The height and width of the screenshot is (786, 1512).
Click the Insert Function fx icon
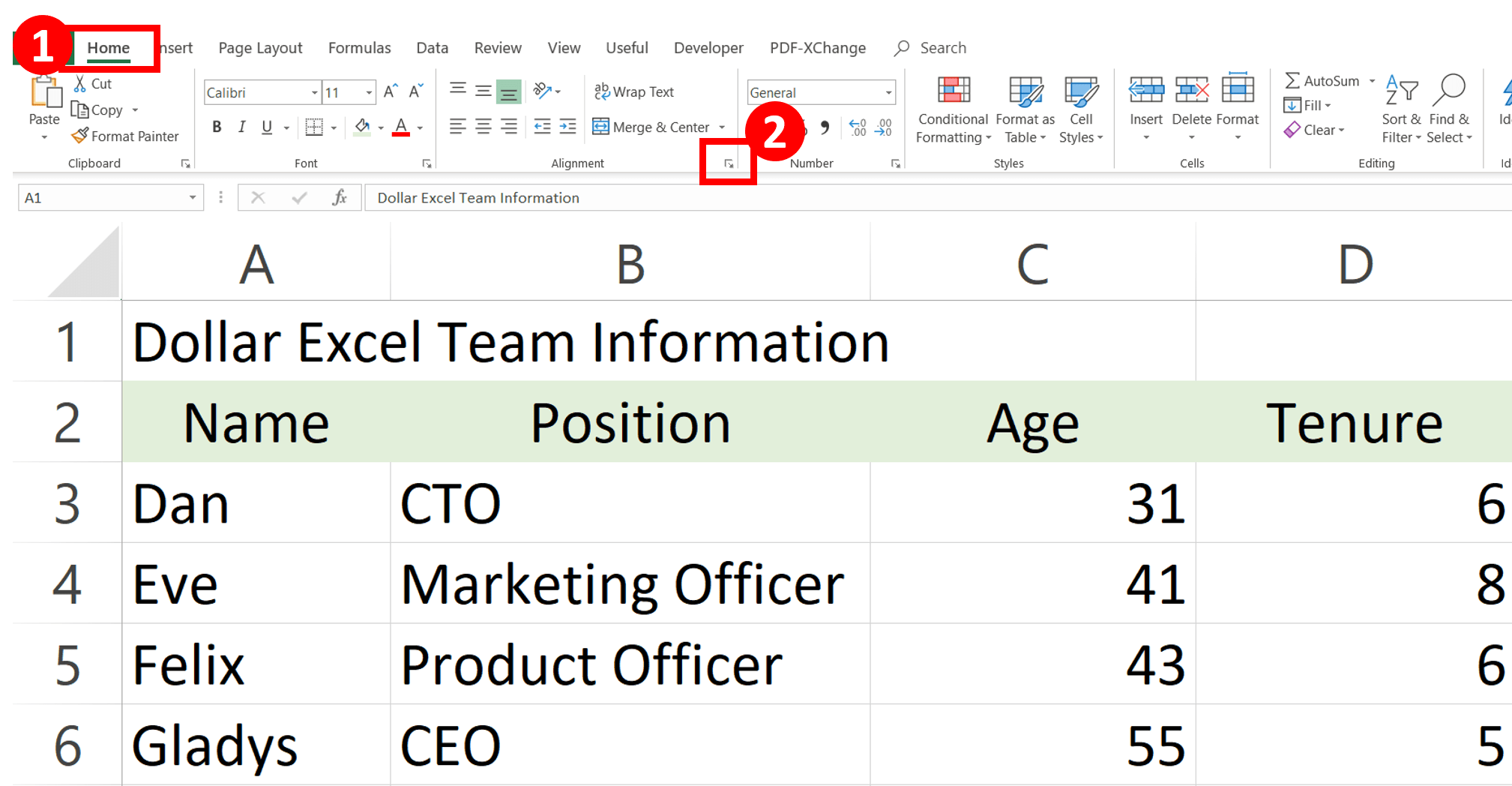[x=340, y=197]
